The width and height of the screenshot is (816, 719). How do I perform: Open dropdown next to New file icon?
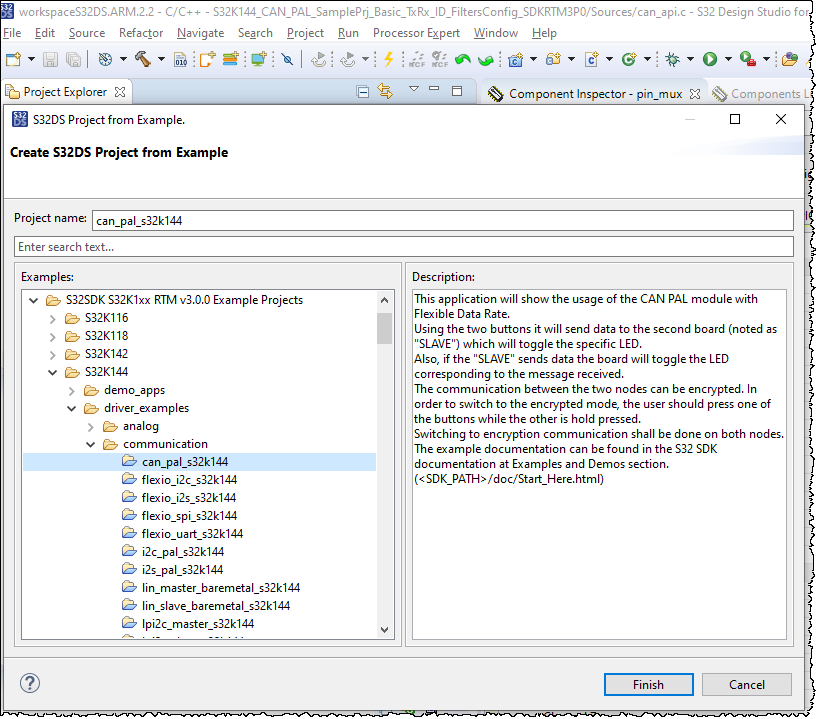pyautogui.click(x=31, y=59)
